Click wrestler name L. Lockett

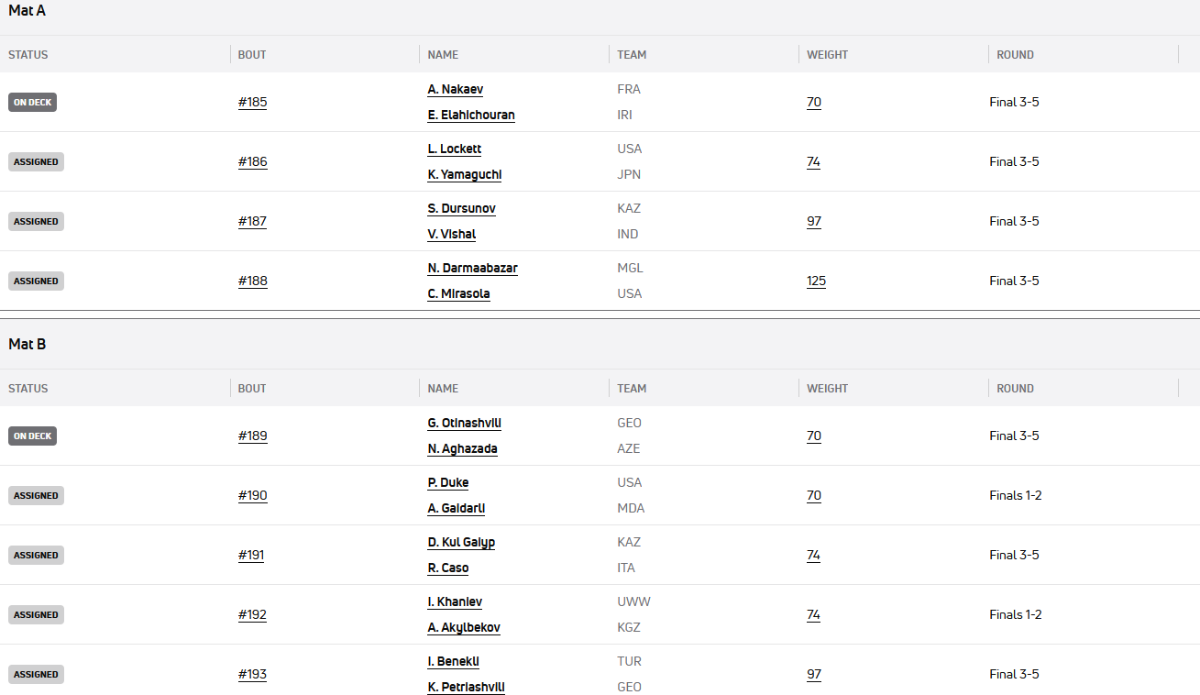tap(454, 149)
